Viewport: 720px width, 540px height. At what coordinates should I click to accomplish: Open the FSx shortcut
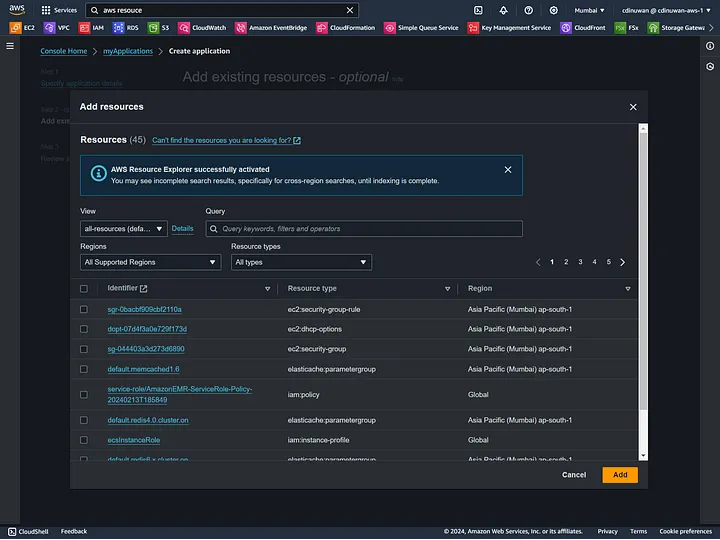[626, 28]
